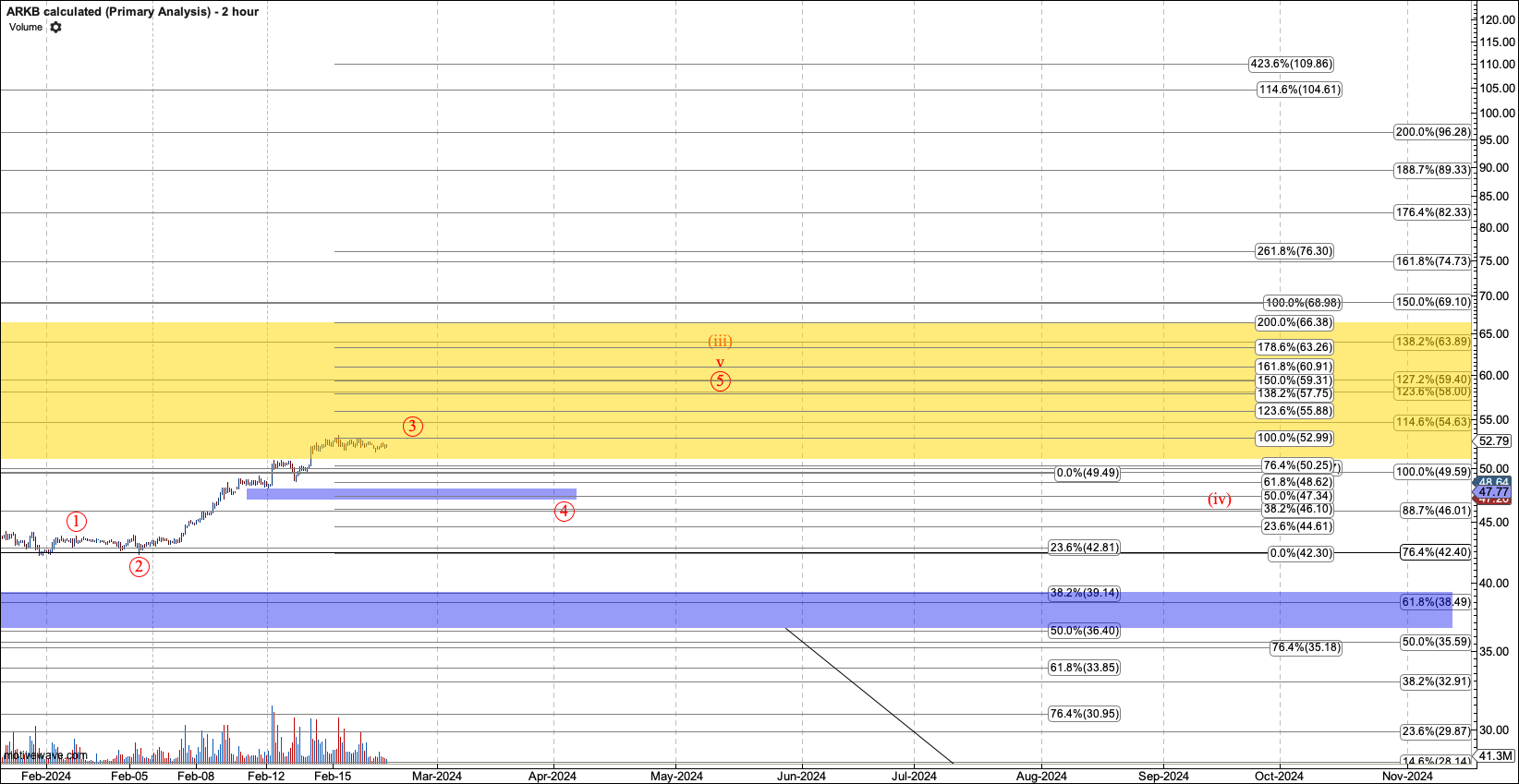Screen dimensions: 1519x784
Task: Select the red v wave label
Action: 720,361
